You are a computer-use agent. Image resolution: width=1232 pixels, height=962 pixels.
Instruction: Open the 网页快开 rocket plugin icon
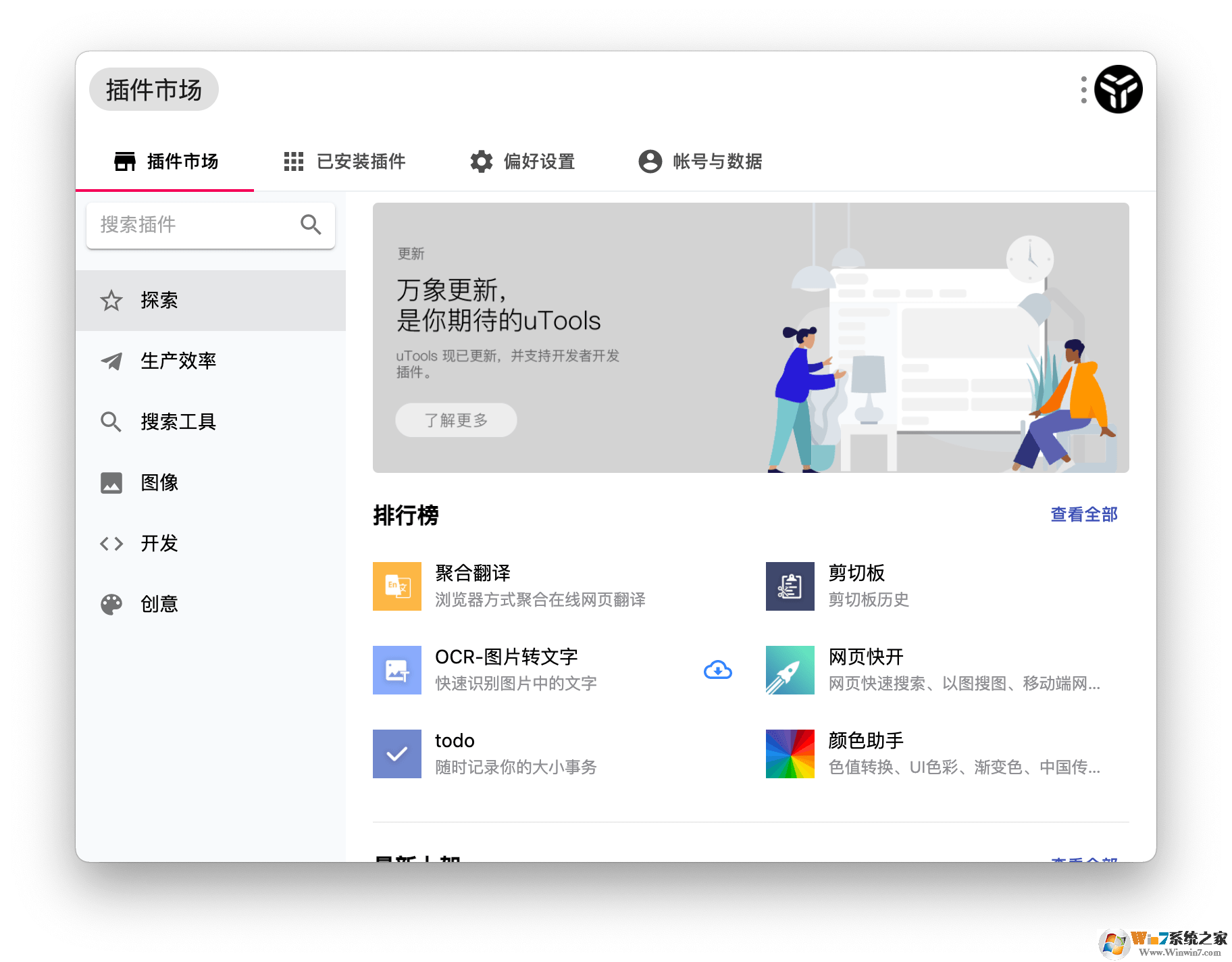pyautogui.click(x=790, y=669)
